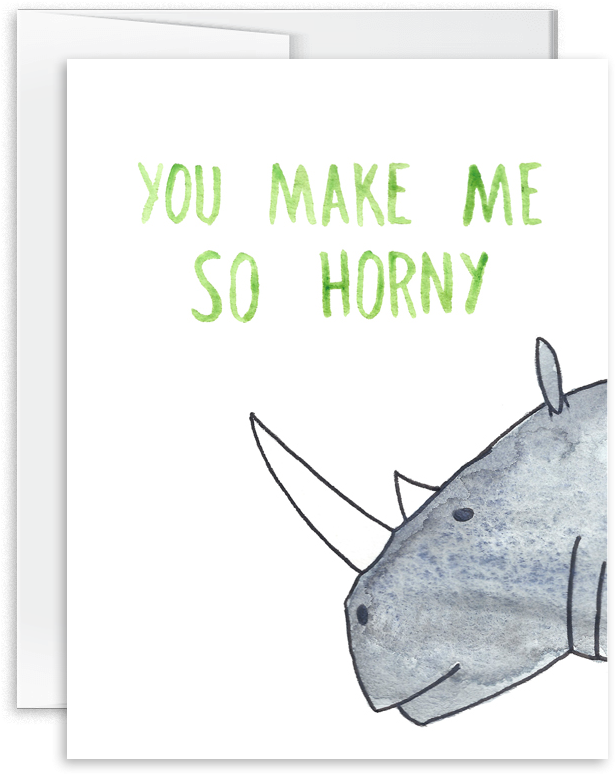Select the rhino's pointed ear
This screenshot has height=775, width=616.
pyautogui.click(x=549, y=374)
